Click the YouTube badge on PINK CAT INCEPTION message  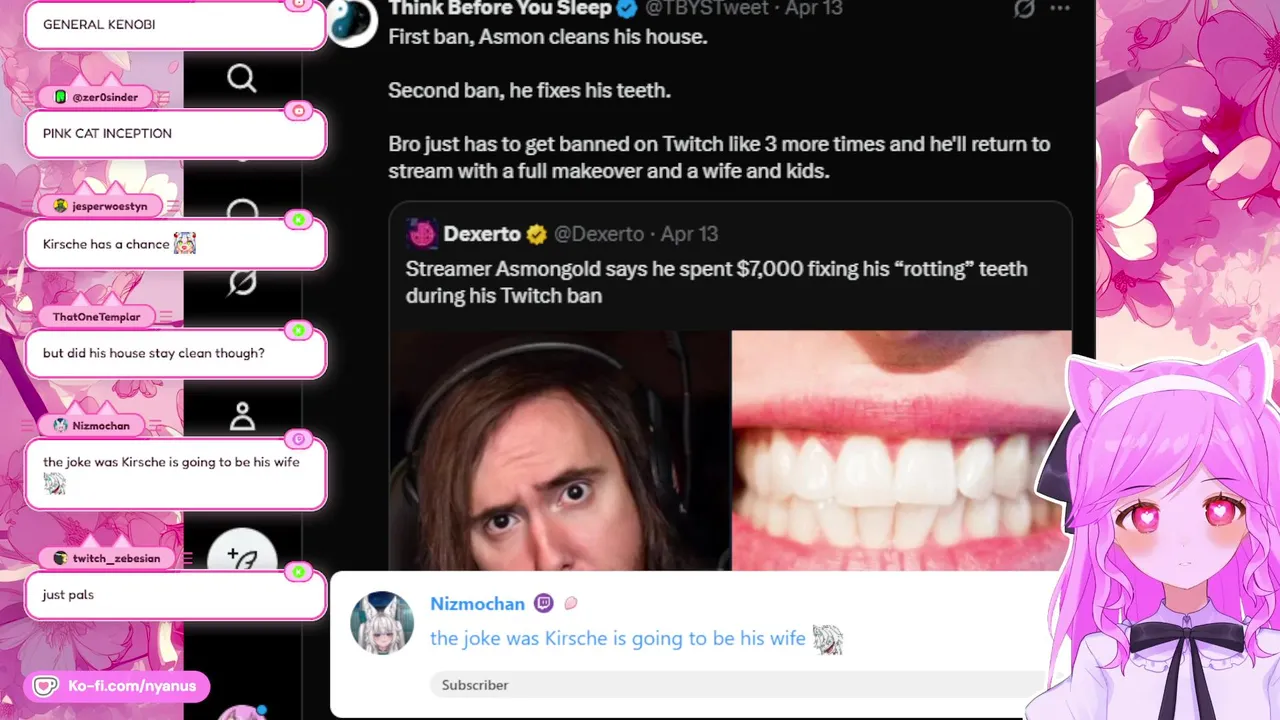[298, 111]
